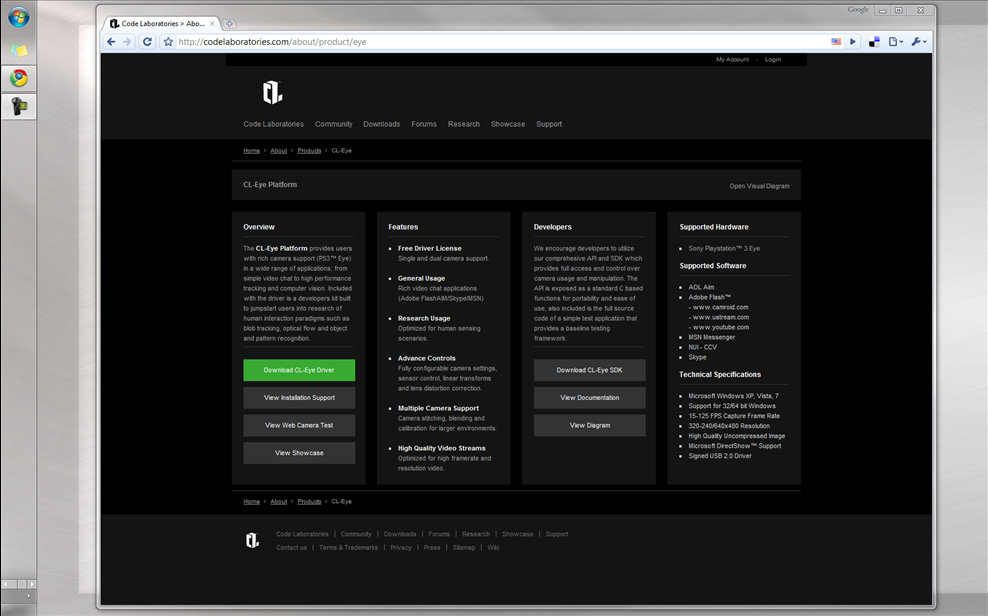Click Sony Playstation 3 Eye hardware entry

click(724, 249)
